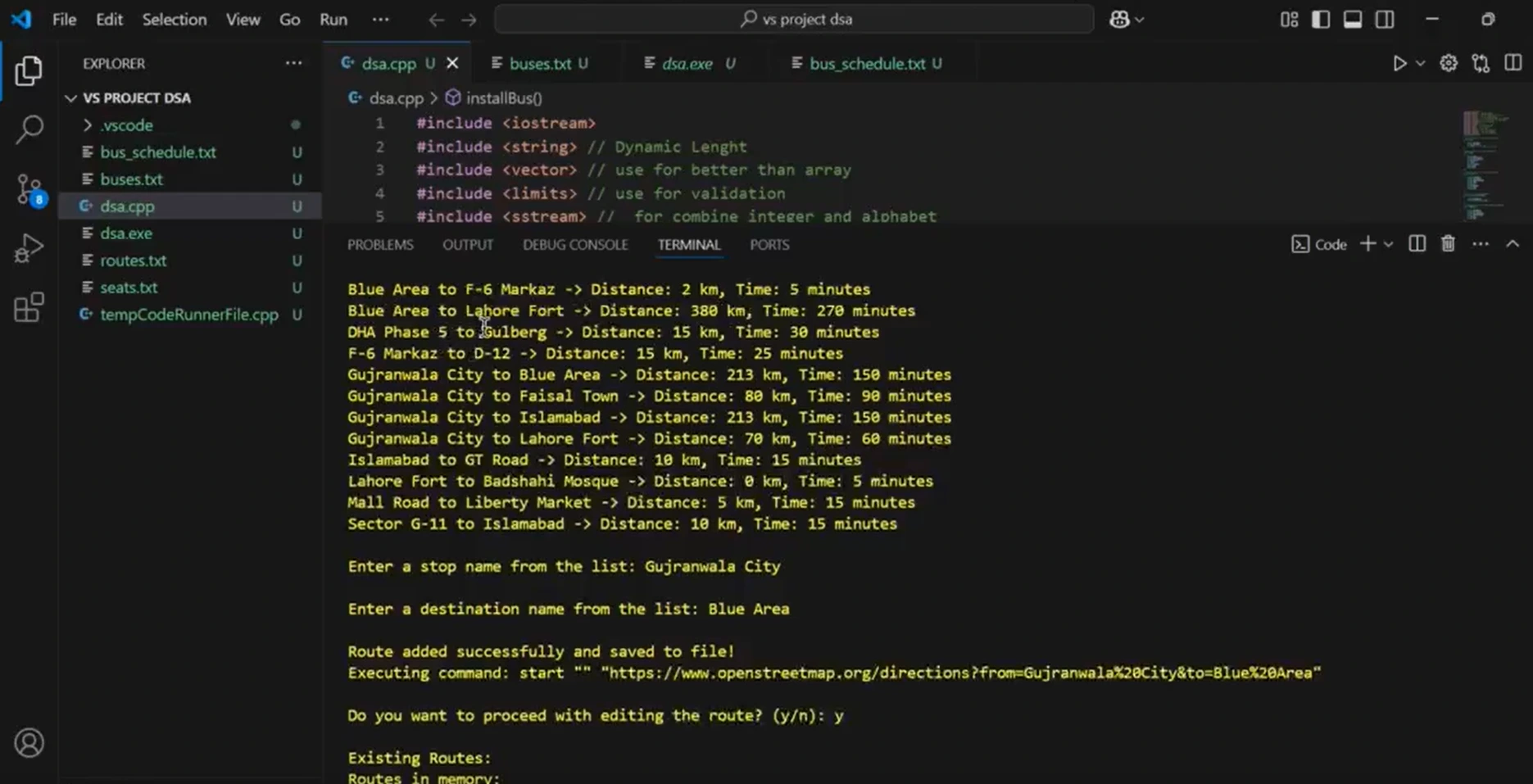Screen dimensions: 1533x784
Task: Switch to the PROBLEMS panel tab
Action: [380, 245]
